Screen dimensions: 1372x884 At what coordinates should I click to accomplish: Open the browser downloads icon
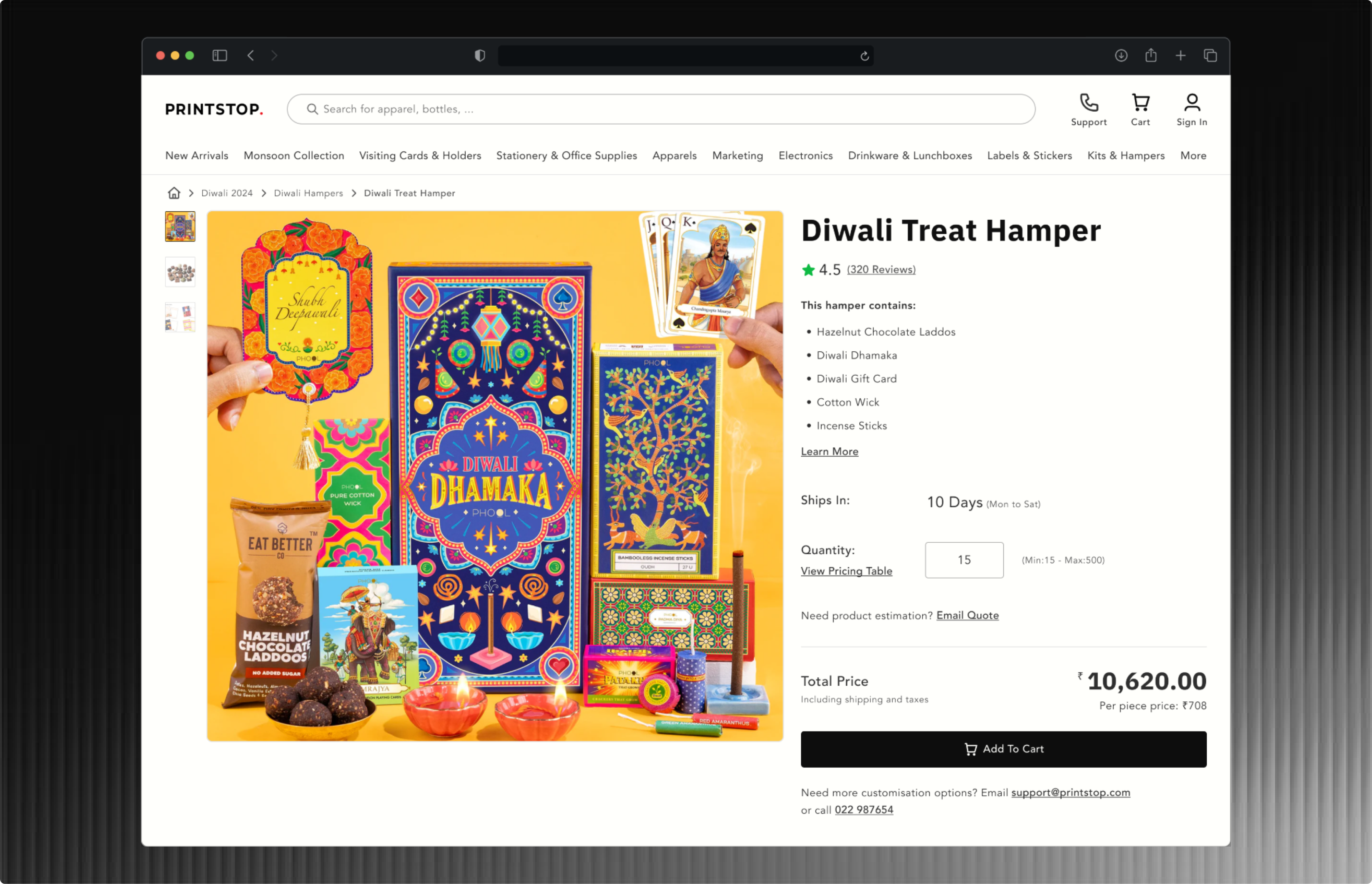[x=1121, y=56]
